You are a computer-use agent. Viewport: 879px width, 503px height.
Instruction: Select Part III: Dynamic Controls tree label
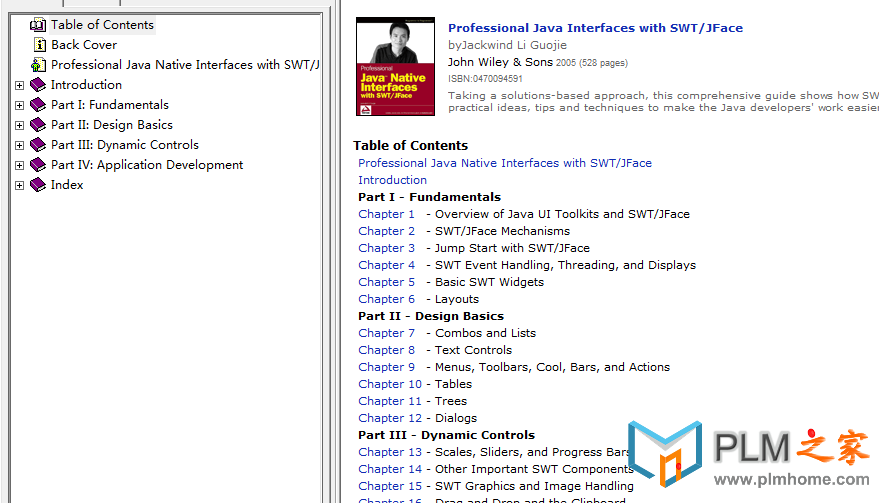124,145
